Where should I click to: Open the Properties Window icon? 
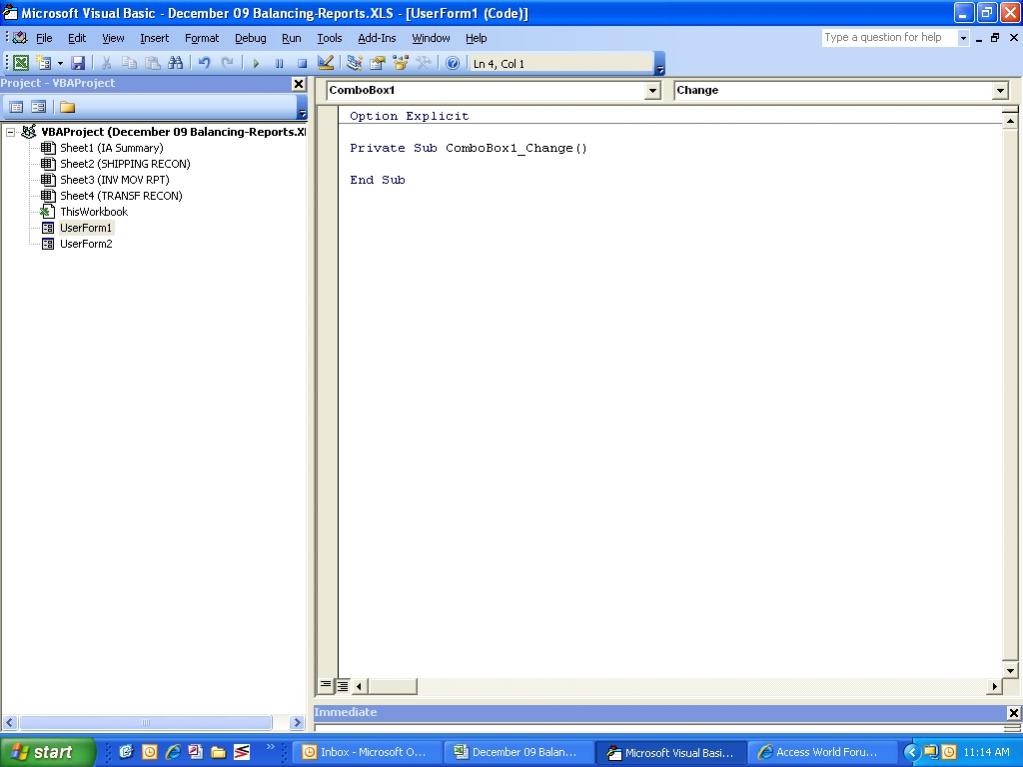377,63
